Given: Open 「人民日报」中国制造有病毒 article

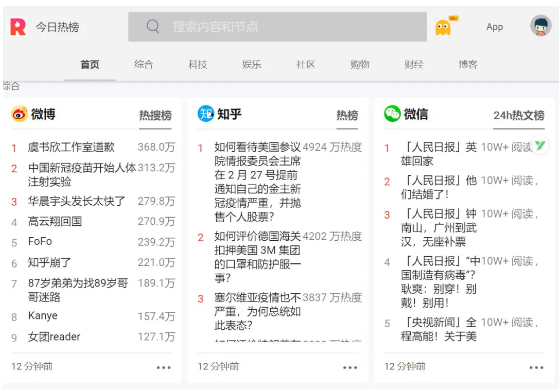Looking at the screenshot, I should (440, 282).
